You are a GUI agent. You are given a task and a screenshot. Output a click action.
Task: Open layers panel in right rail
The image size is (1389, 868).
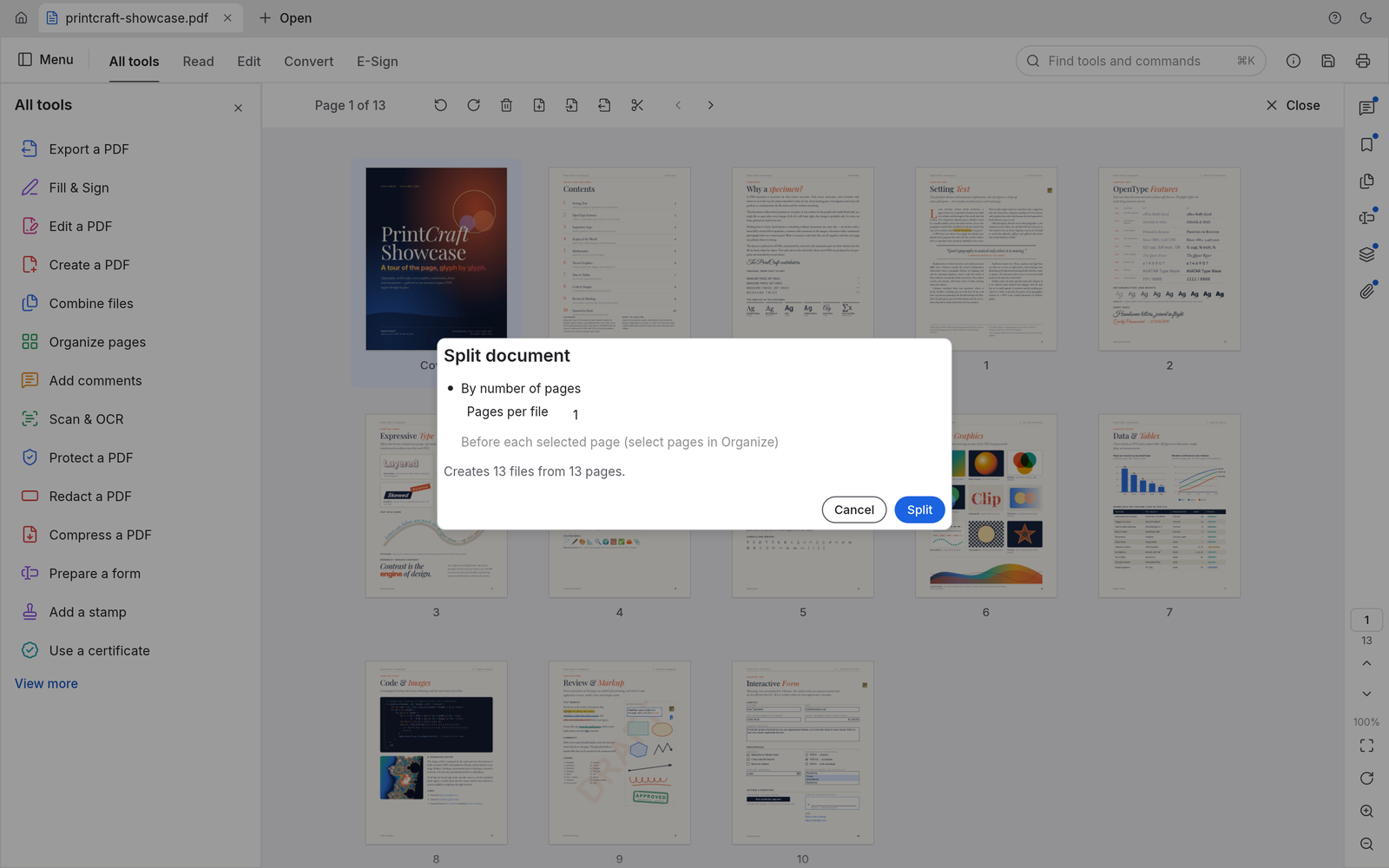(1366, 253)
